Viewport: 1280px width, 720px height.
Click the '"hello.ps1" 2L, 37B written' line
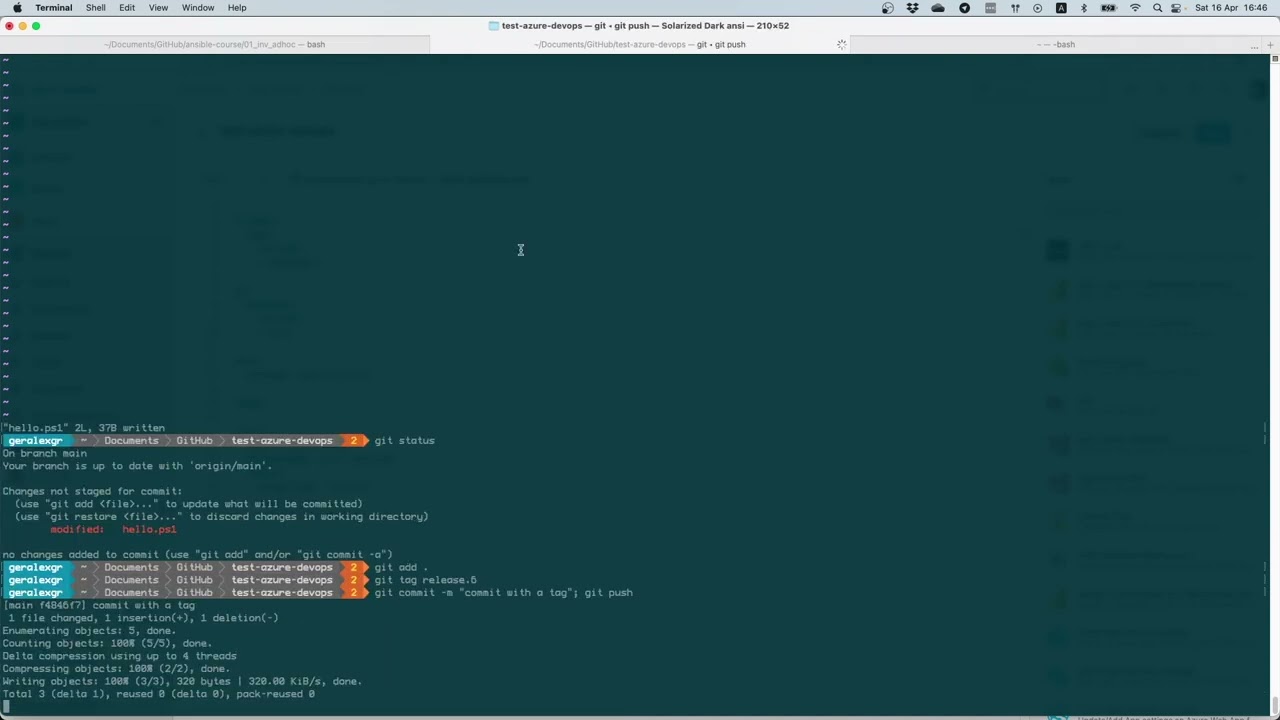click(83, 428)
